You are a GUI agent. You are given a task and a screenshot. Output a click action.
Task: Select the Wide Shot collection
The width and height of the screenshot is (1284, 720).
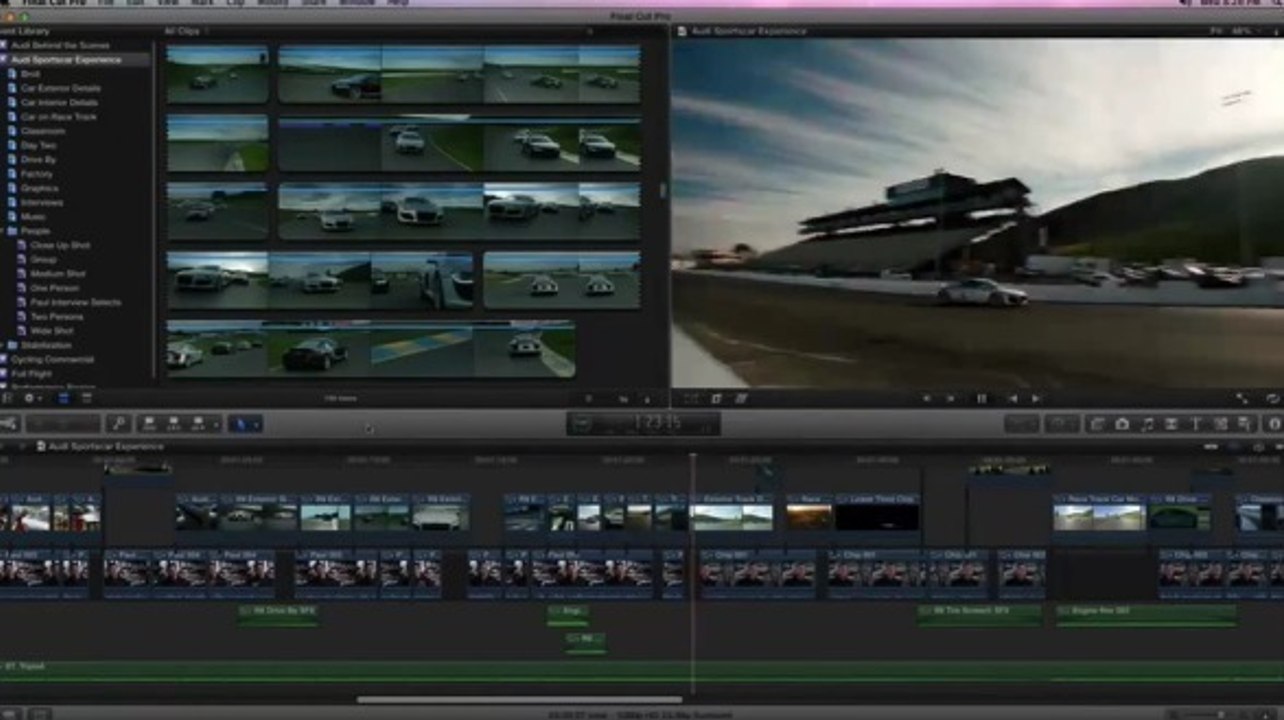point(52,331)
